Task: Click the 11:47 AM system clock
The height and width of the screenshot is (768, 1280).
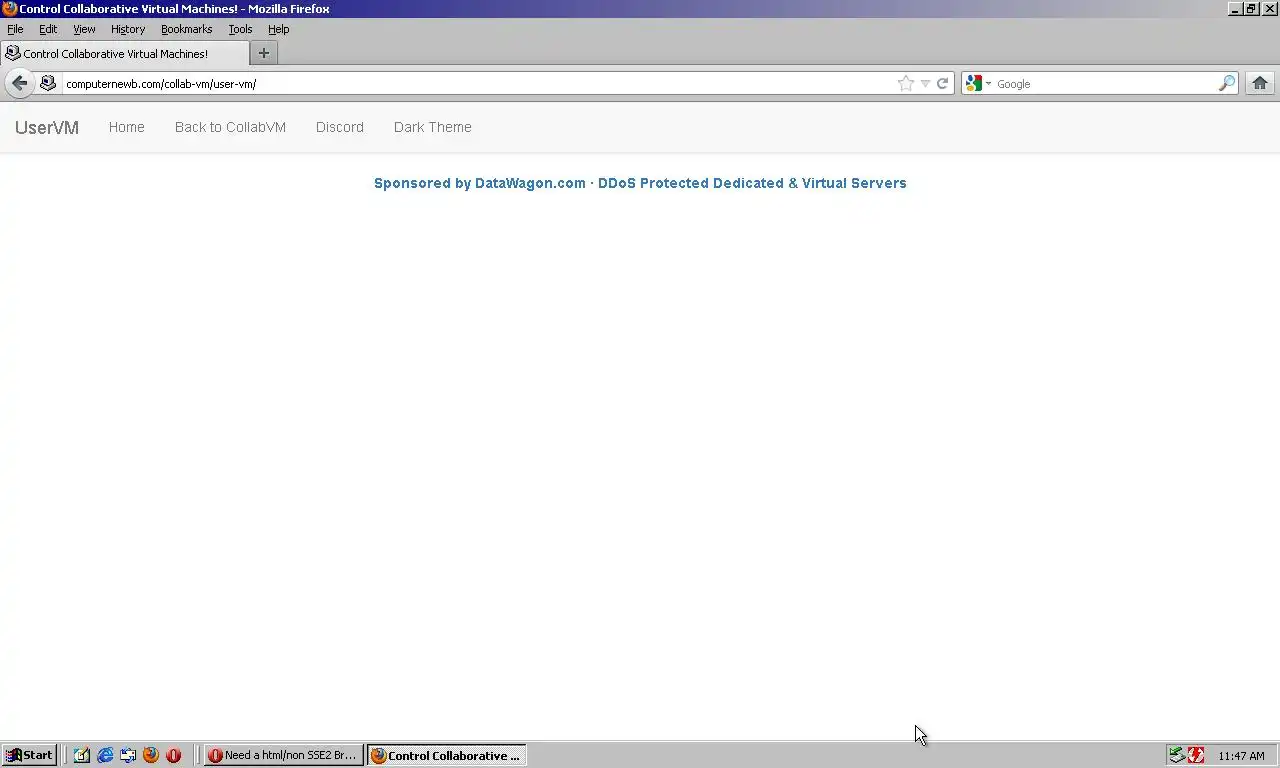Action: [1242, 756]
